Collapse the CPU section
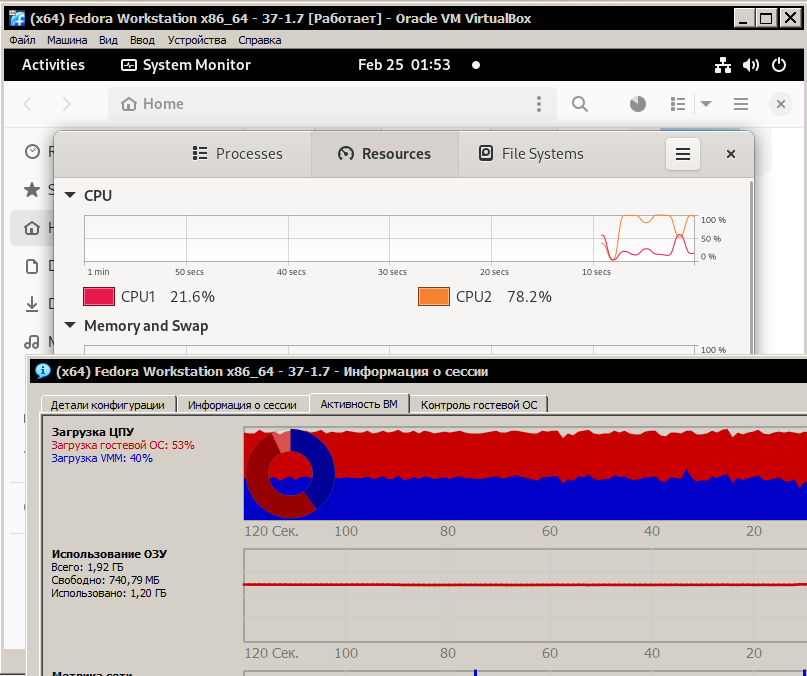807x676 pixels. 70,196
